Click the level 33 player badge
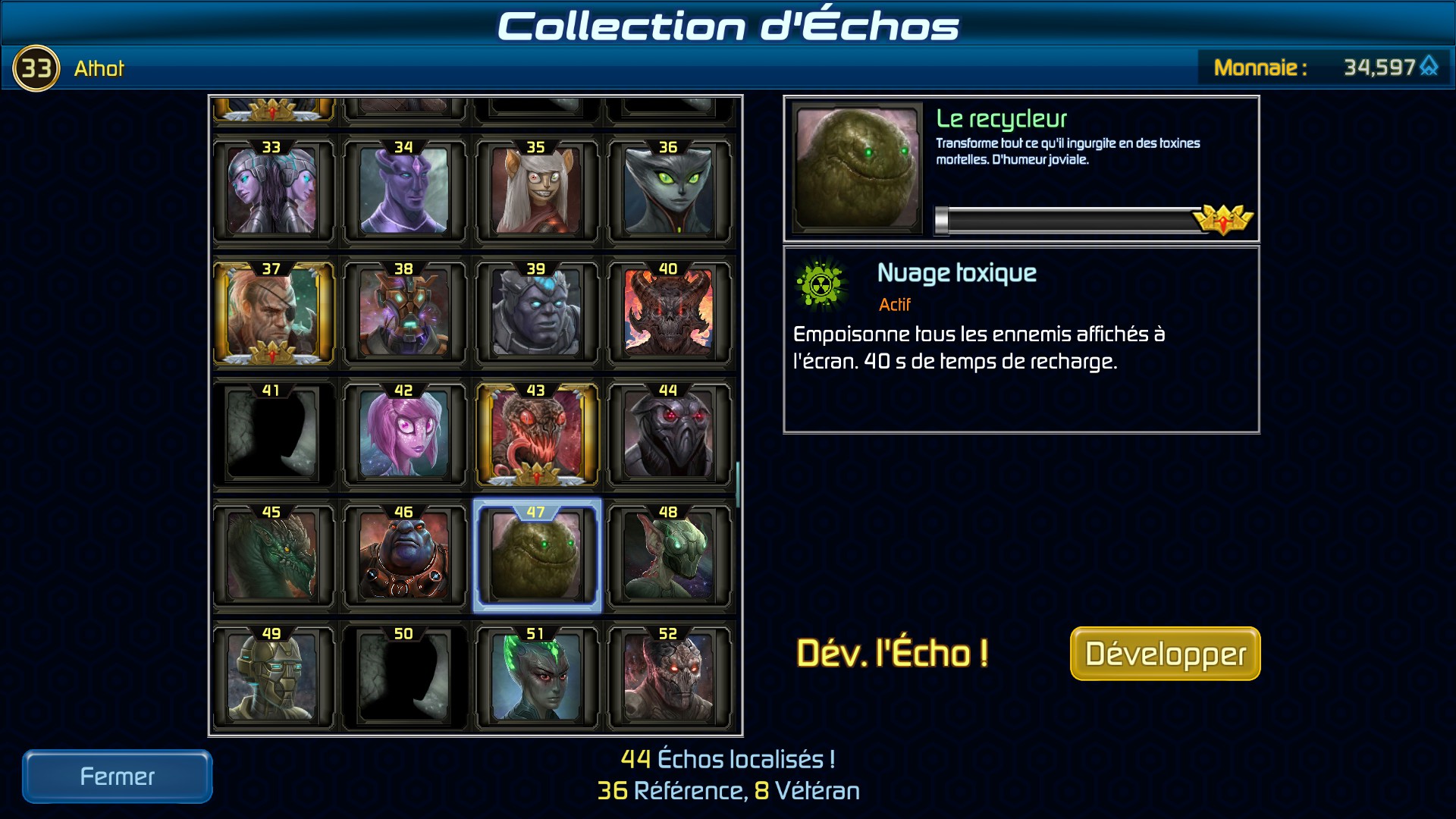The width and height of the screenshot is (1456, 819). point(36,68)
